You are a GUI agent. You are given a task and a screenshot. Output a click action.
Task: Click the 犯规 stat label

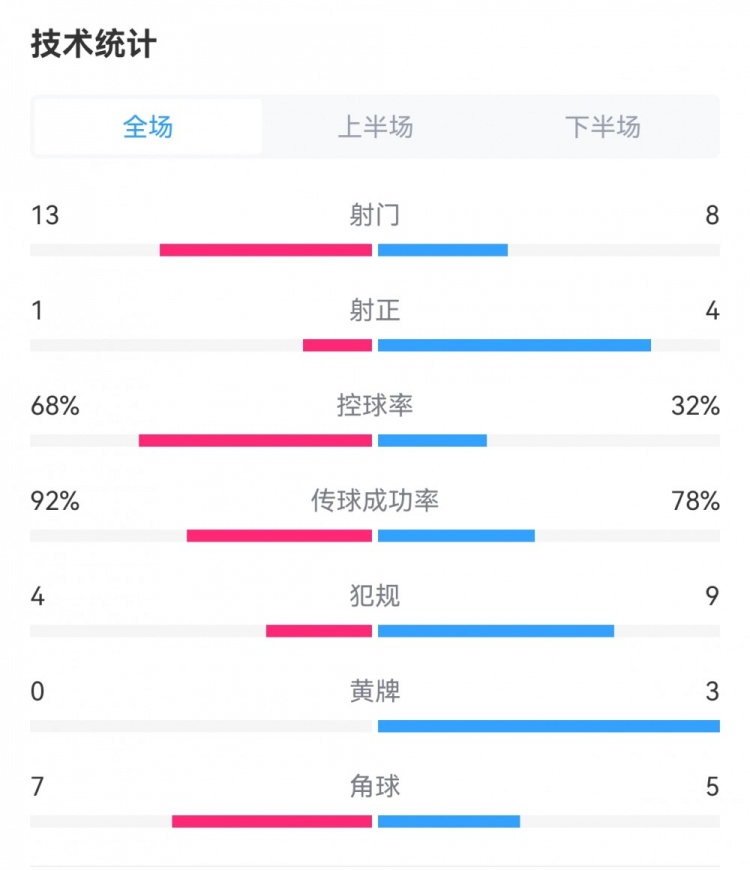click(x=375, y=597)
